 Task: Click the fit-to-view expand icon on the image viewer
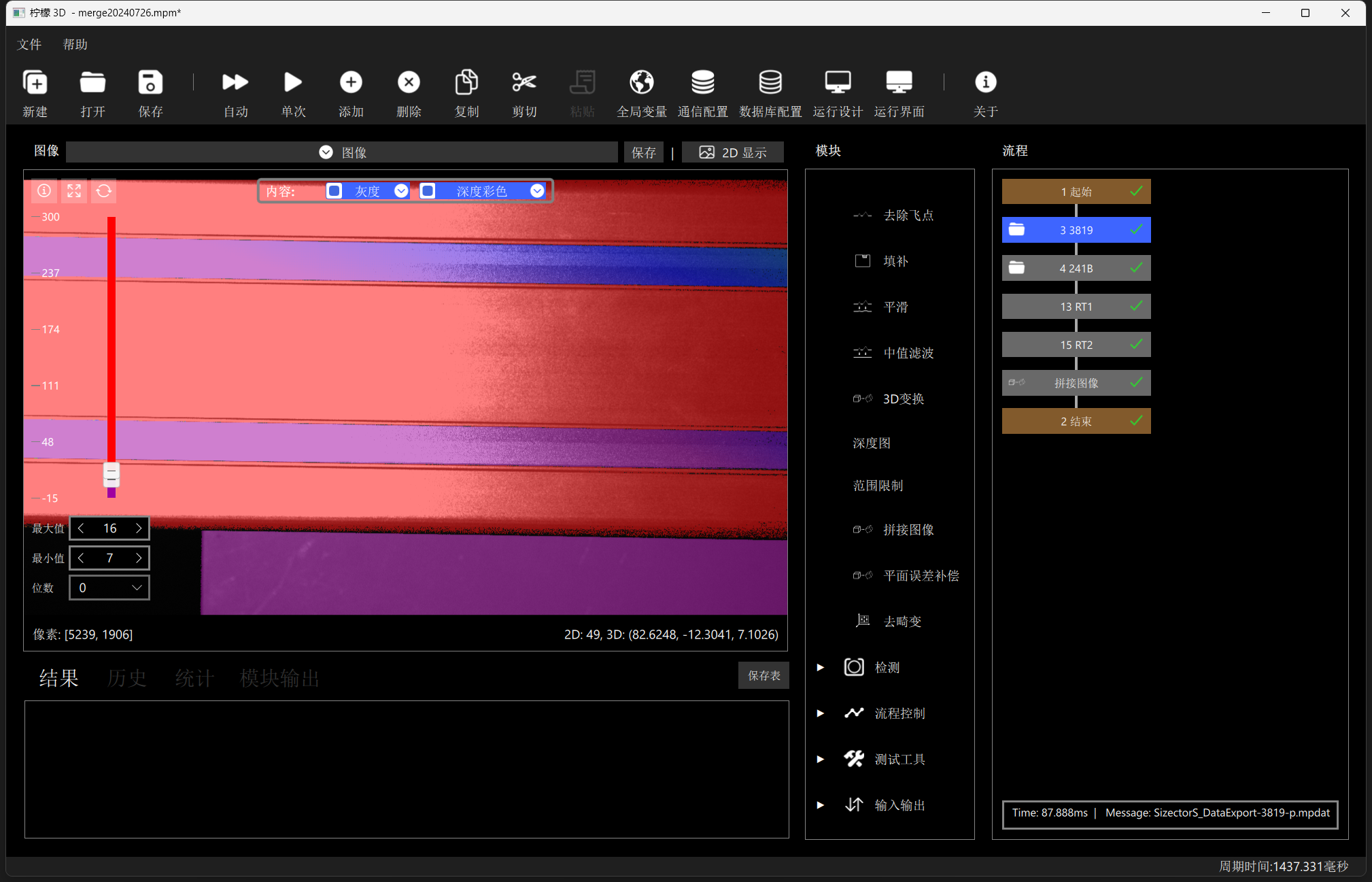click(74, 191)
